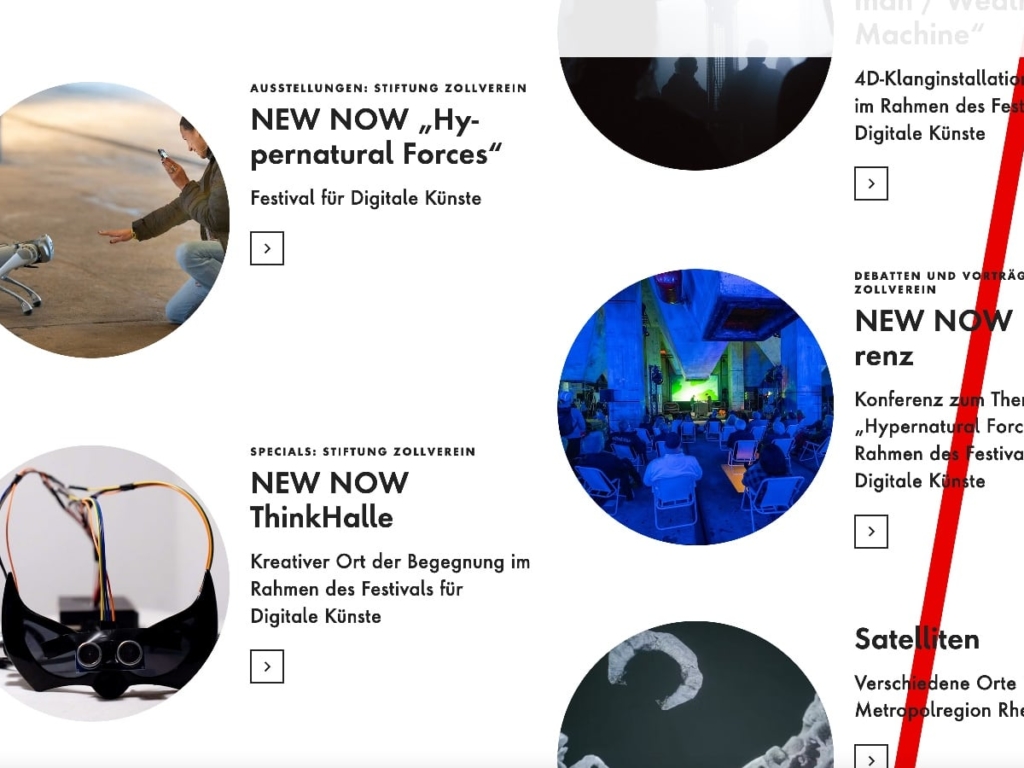The width and height of the screenshot is (1024, 768).
Task: Open the NEW NOW ThinkHalle heading
Action: coord(329,500)
